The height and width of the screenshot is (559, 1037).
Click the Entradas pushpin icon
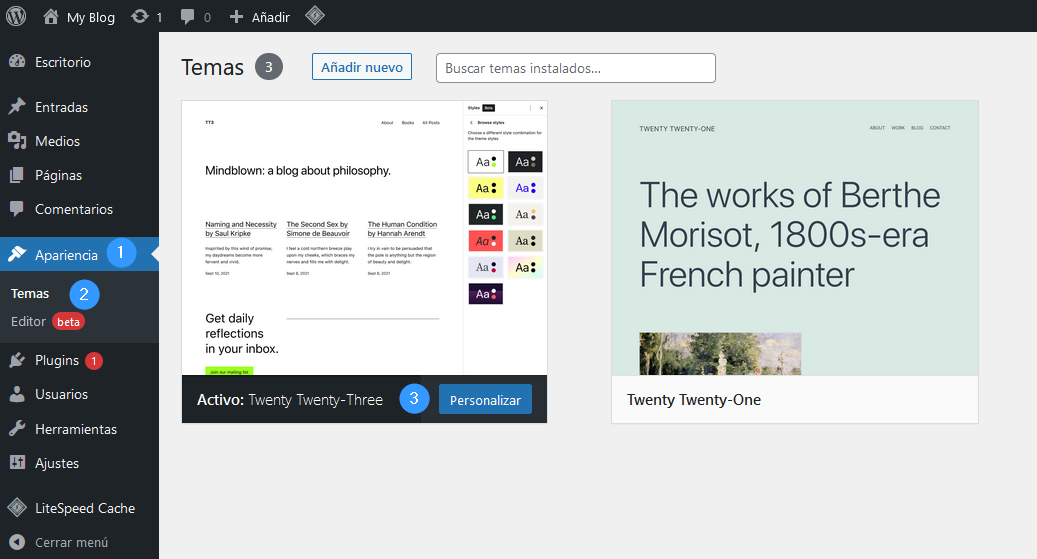(17, 107)
